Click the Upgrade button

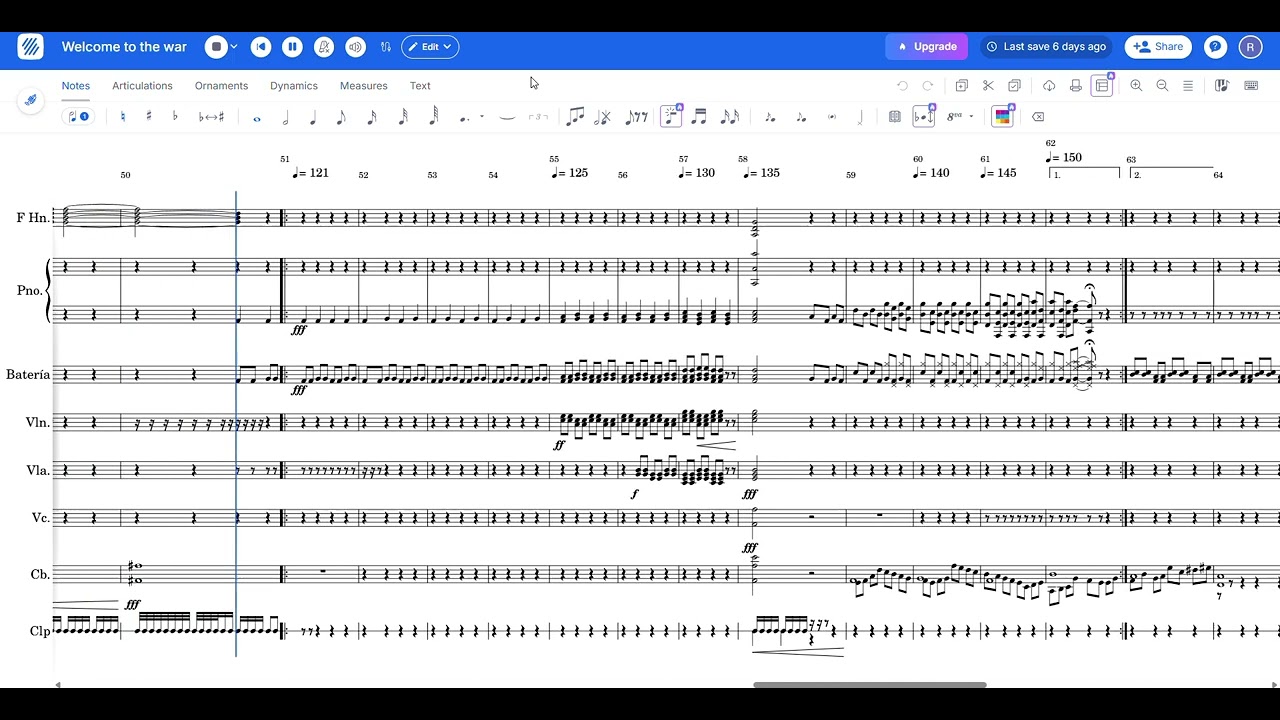[928, 46]
